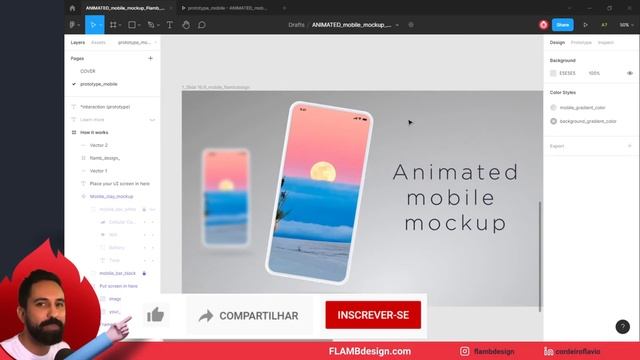
Task: Open file name options chevron
Action: coord(397,25)
